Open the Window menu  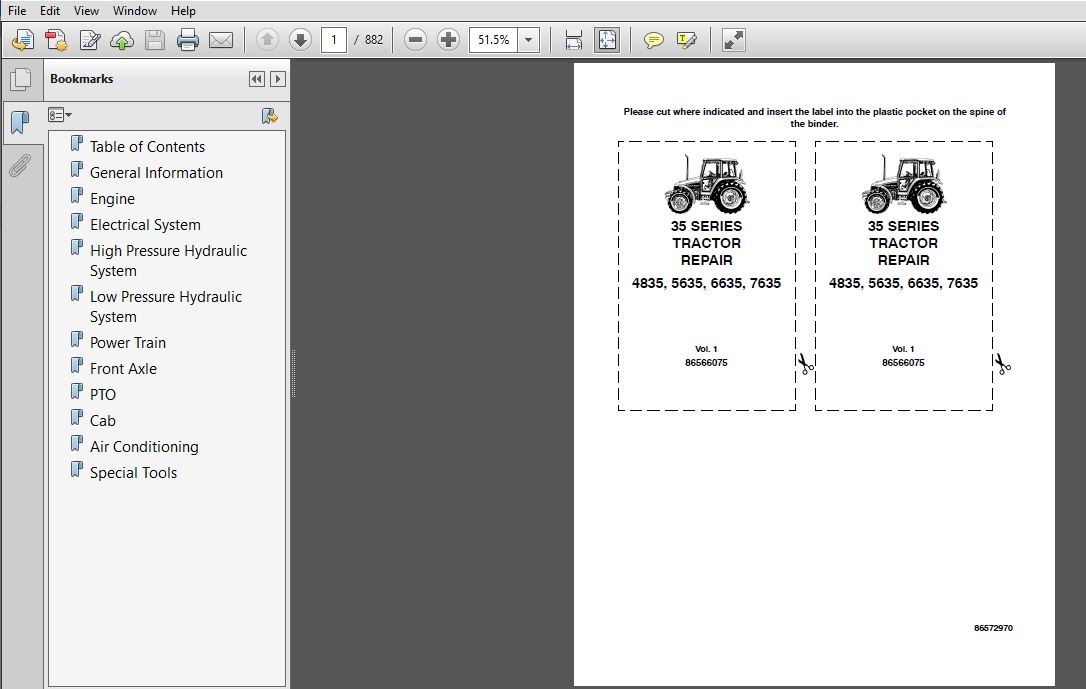point(134,10)
